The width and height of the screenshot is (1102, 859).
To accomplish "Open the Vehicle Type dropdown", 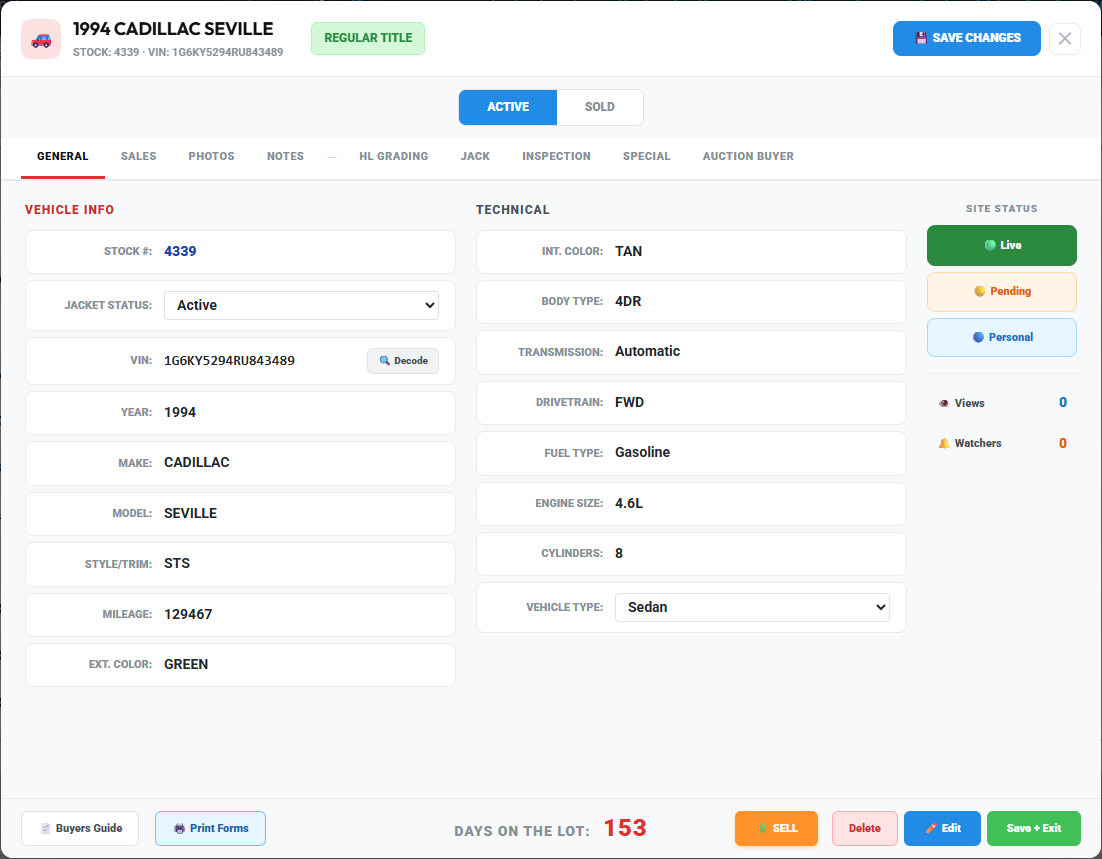I will point(752,607).
